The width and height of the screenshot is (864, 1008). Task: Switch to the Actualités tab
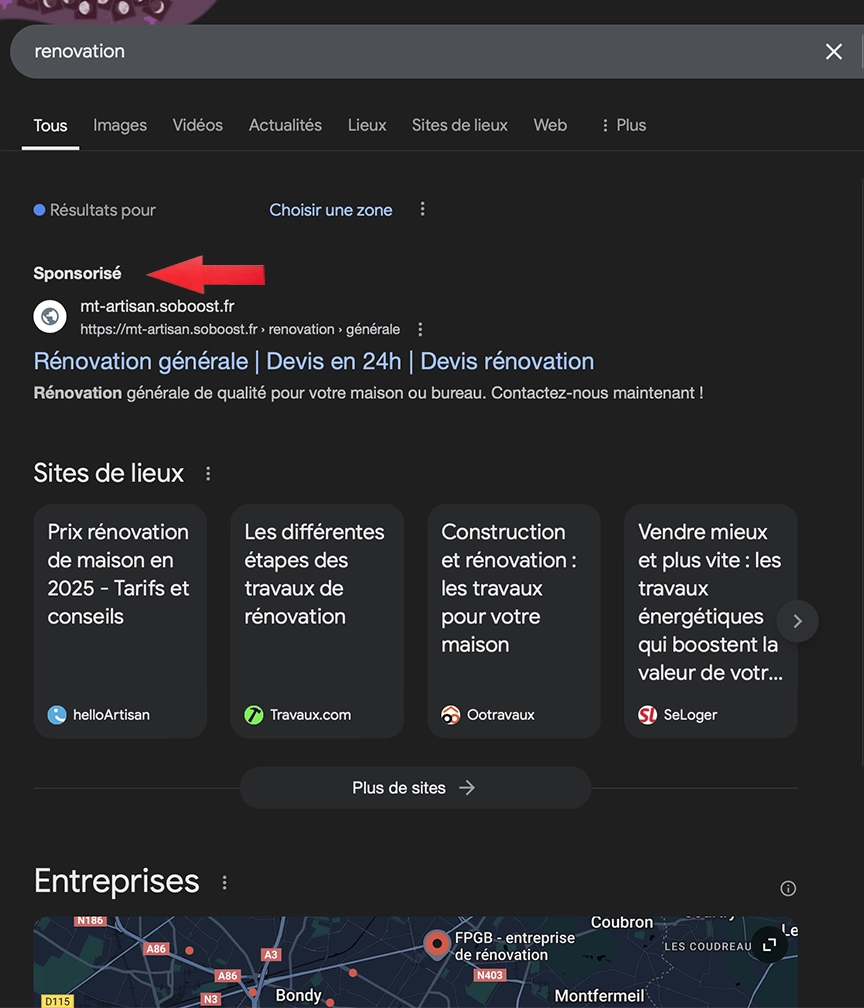(x=285, y=125)
